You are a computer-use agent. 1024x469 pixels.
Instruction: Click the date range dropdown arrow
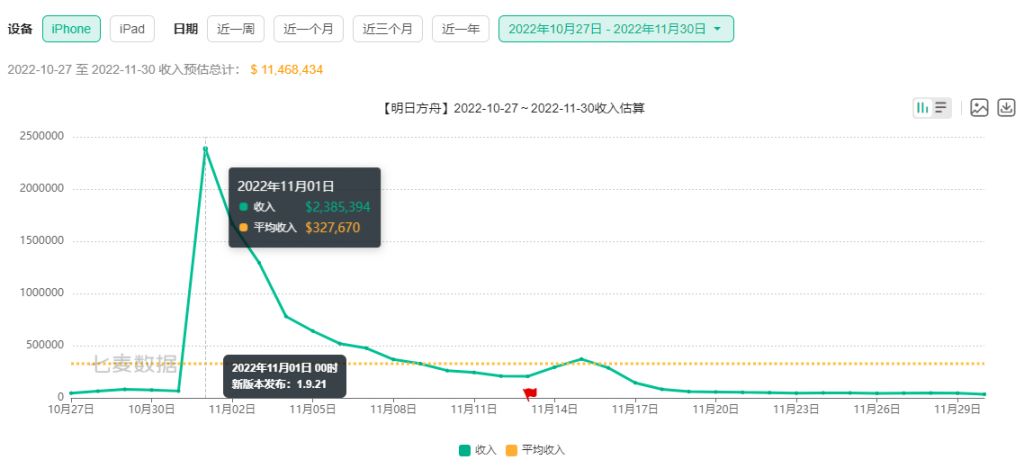(717, 29)
